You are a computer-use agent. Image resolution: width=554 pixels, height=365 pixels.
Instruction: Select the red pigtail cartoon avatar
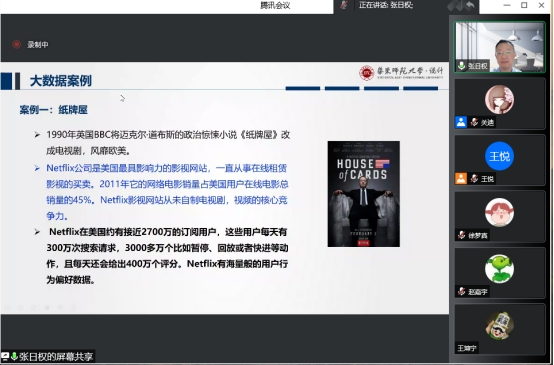click(499, 212)
